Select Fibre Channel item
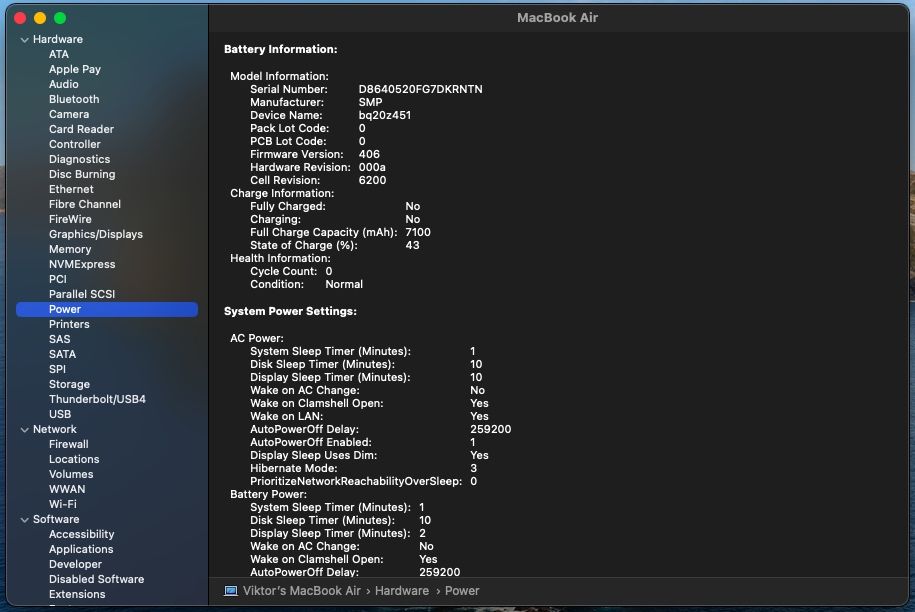 tap(85, 204)
